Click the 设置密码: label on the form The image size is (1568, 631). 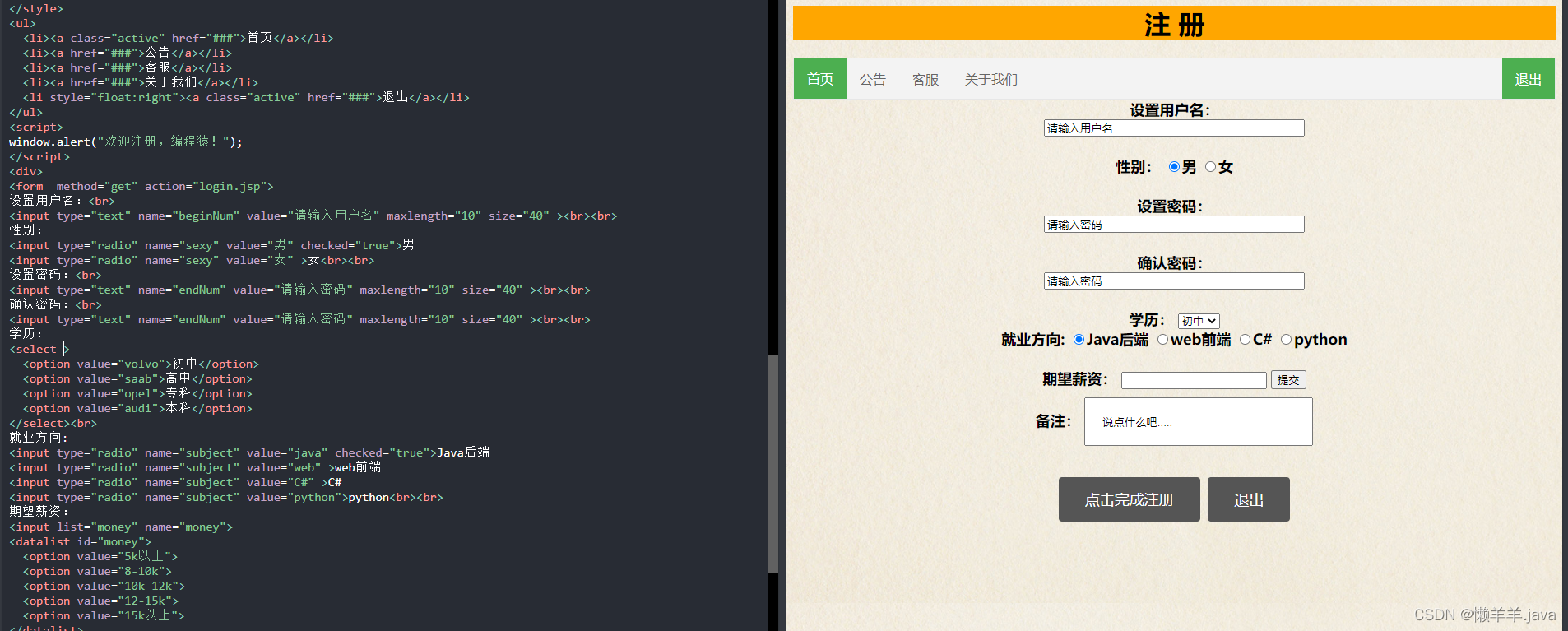coord(1170,206)
